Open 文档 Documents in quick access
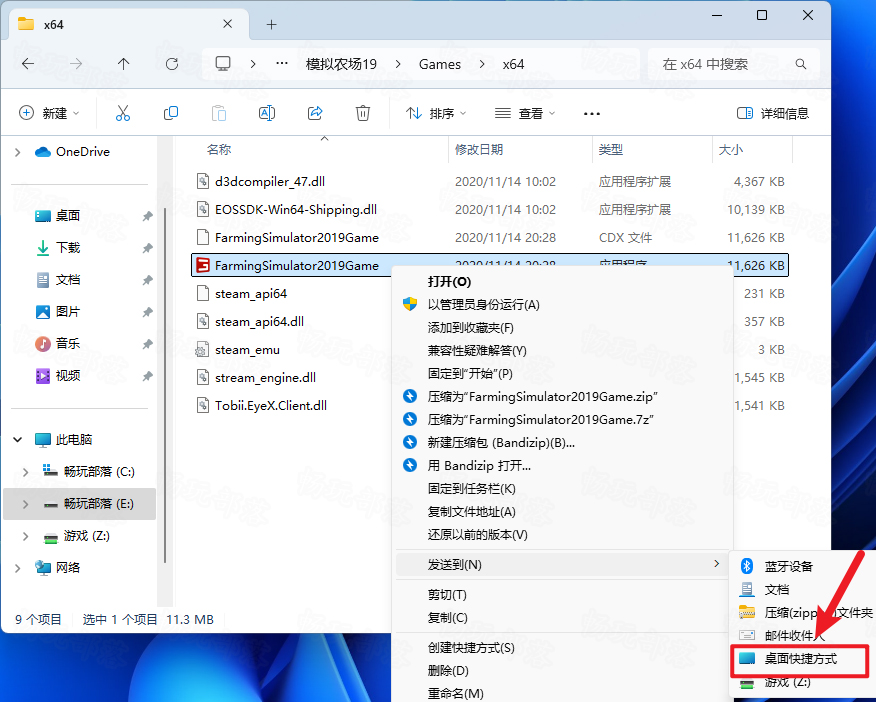This screenshot has height=702, width=876. click(x=68, y=280)
